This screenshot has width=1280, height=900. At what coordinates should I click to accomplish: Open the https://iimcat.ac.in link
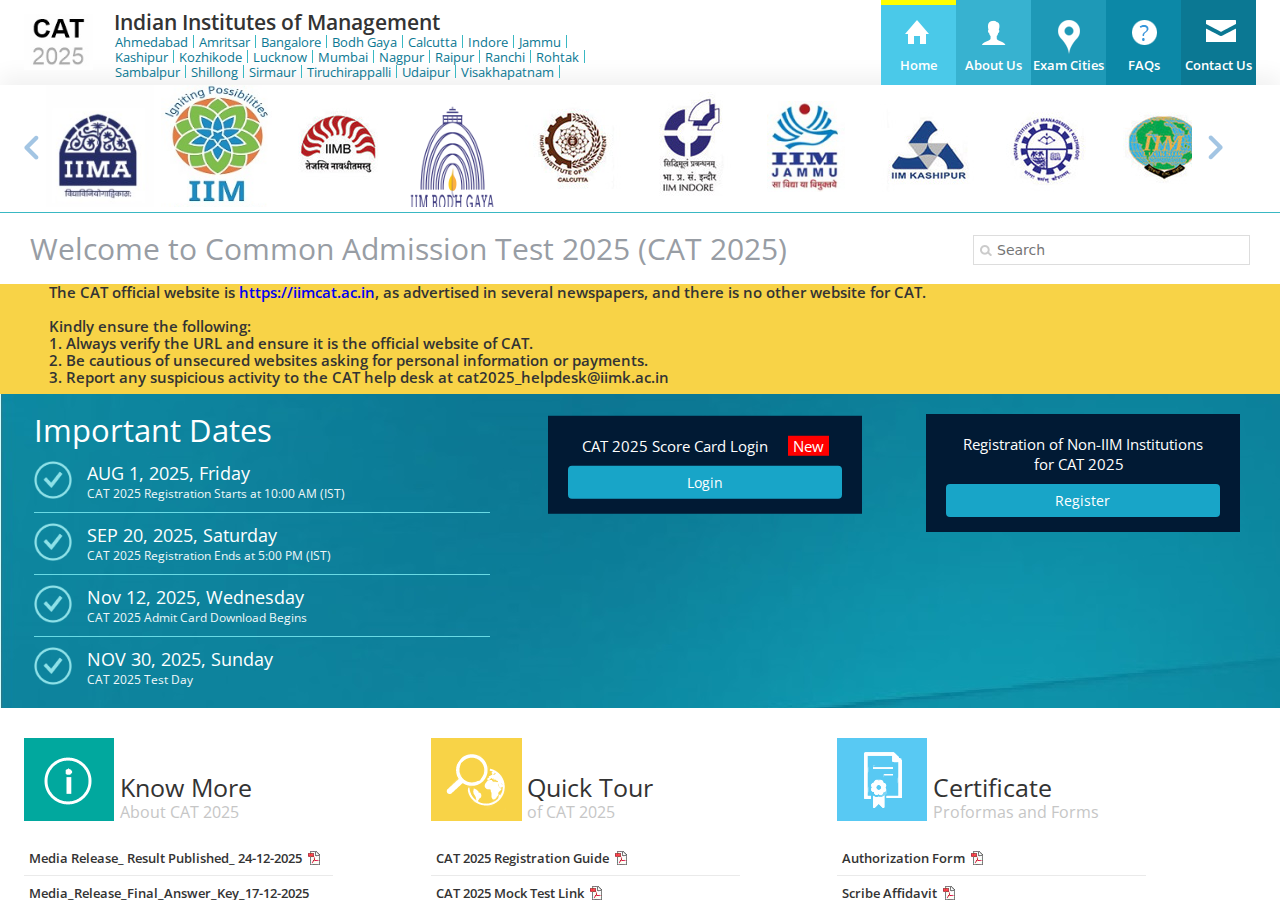coord(307,293)
